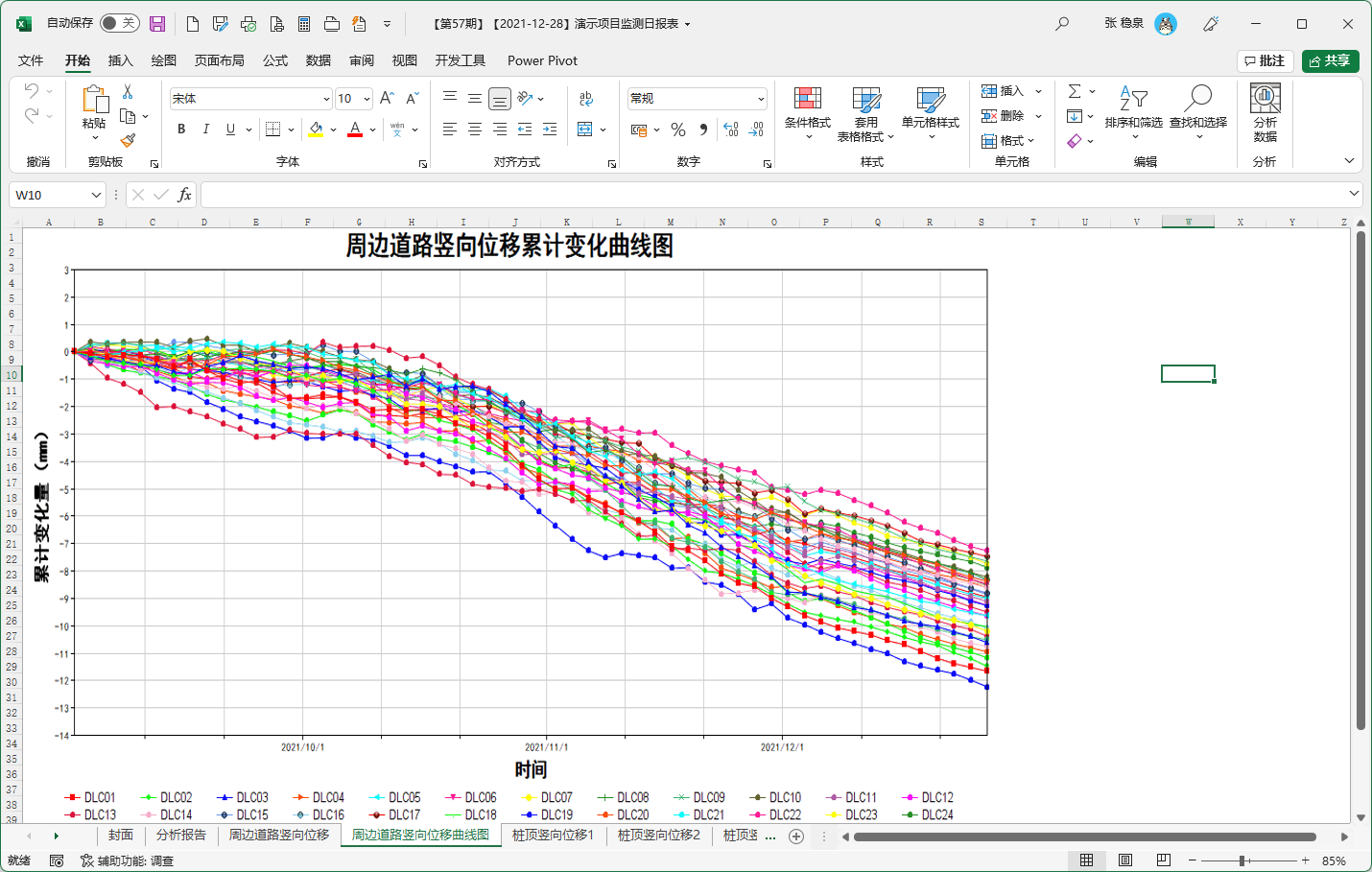Click the Clear eraser icon
The width and height of the screenshot is (1372, 872).
[x=1075, y=141]
